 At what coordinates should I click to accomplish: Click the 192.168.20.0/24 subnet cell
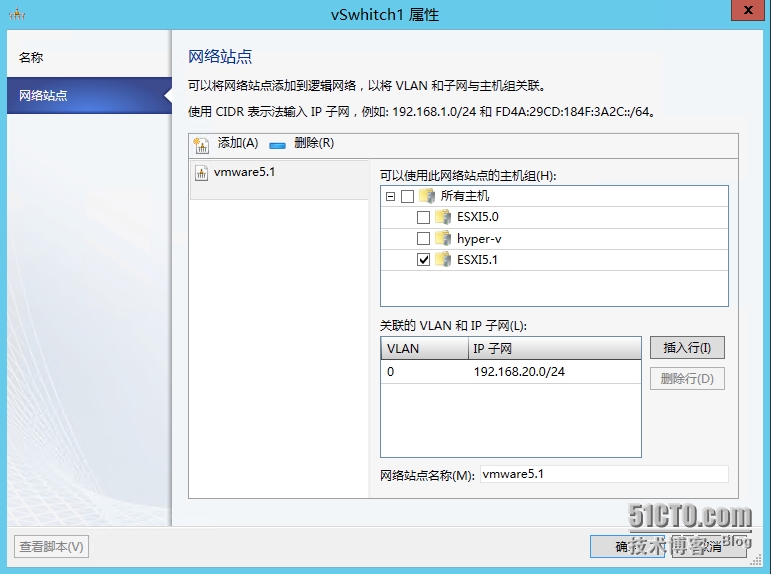coord(554,372)
